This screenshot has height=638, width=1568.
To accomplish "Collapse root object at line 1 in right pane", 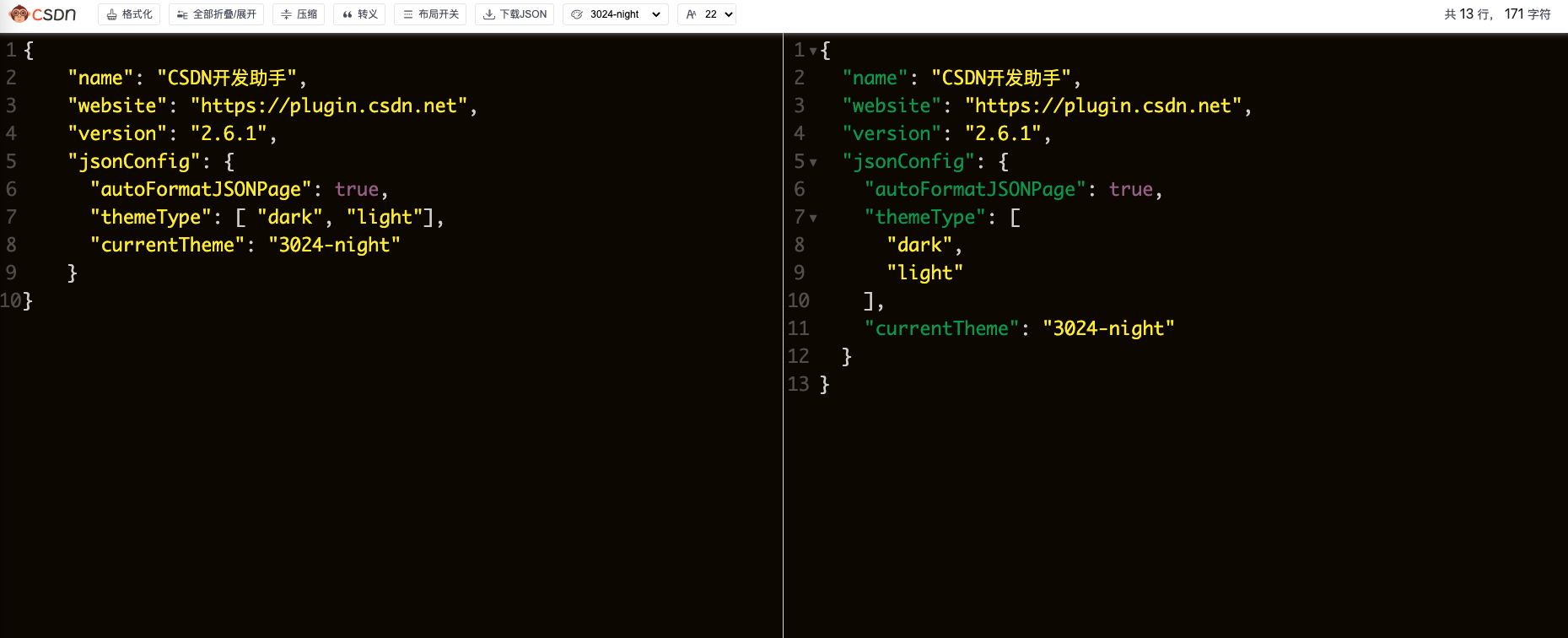I will click(x=813, y=51).
